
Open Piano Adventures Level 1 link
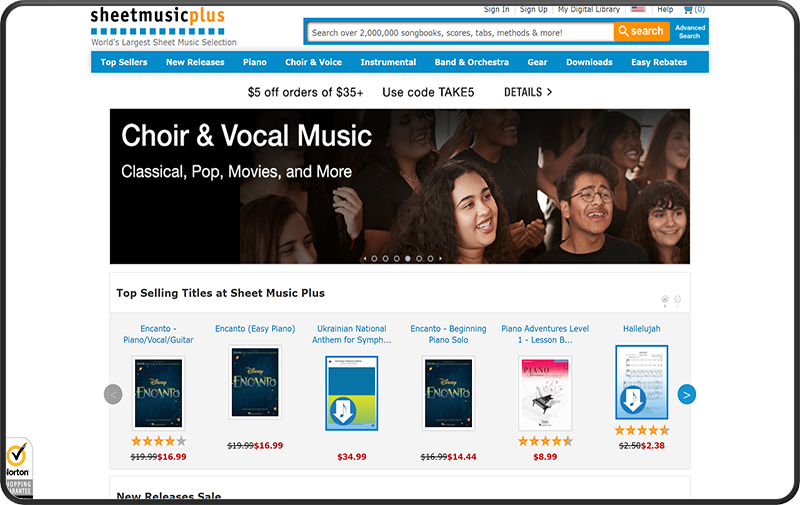click(x=545, y=334)
